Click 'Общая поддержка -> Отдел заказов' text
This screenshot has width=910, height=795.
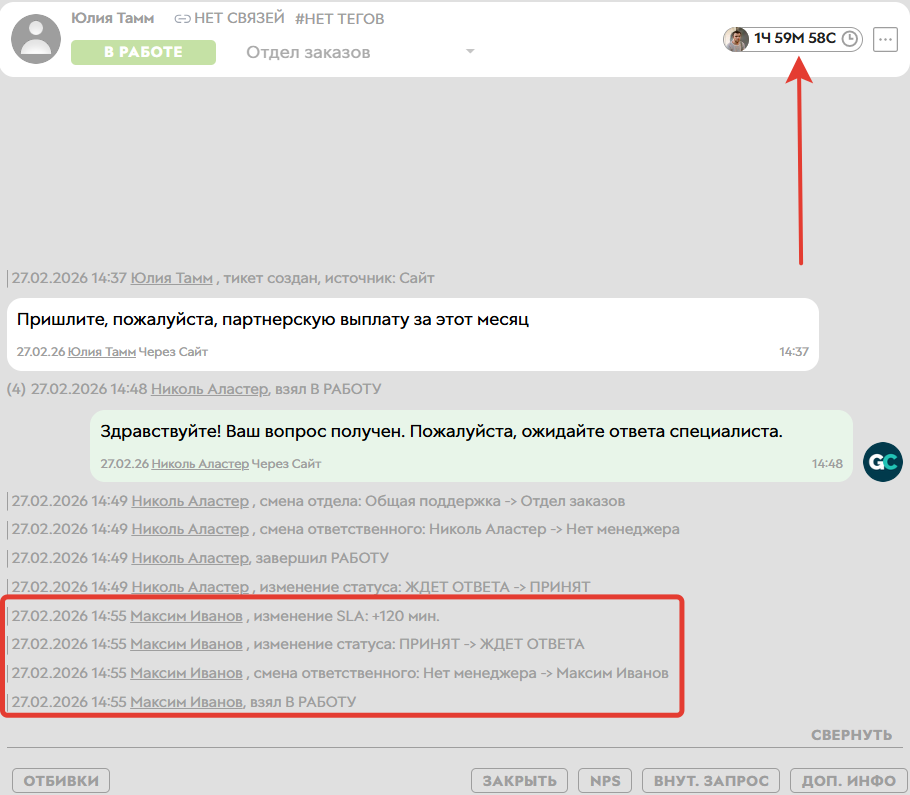[x=495, y=501]
